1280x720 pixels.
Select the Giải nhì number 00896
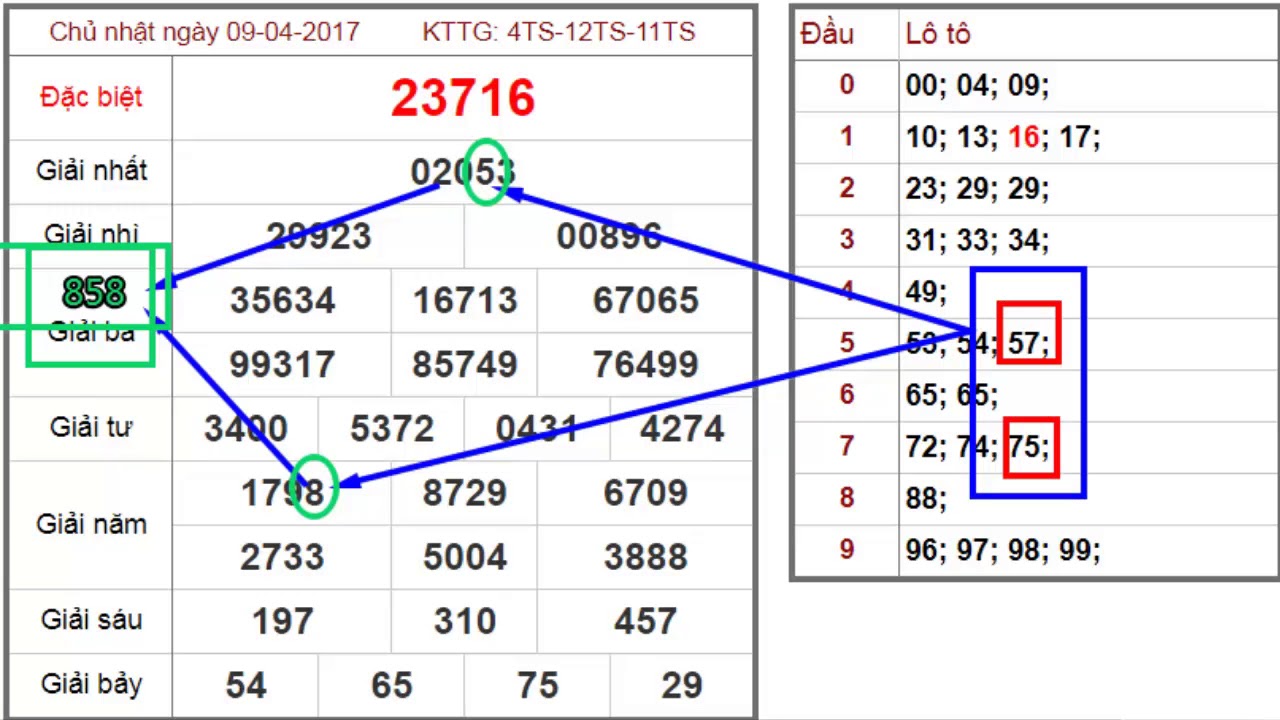[x=608, y=237]
